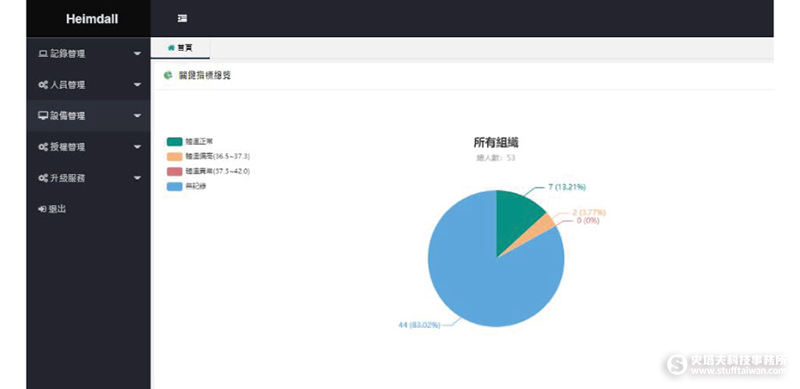
Task: Open the 首頁 home tab
Action: tap(180, 48)
